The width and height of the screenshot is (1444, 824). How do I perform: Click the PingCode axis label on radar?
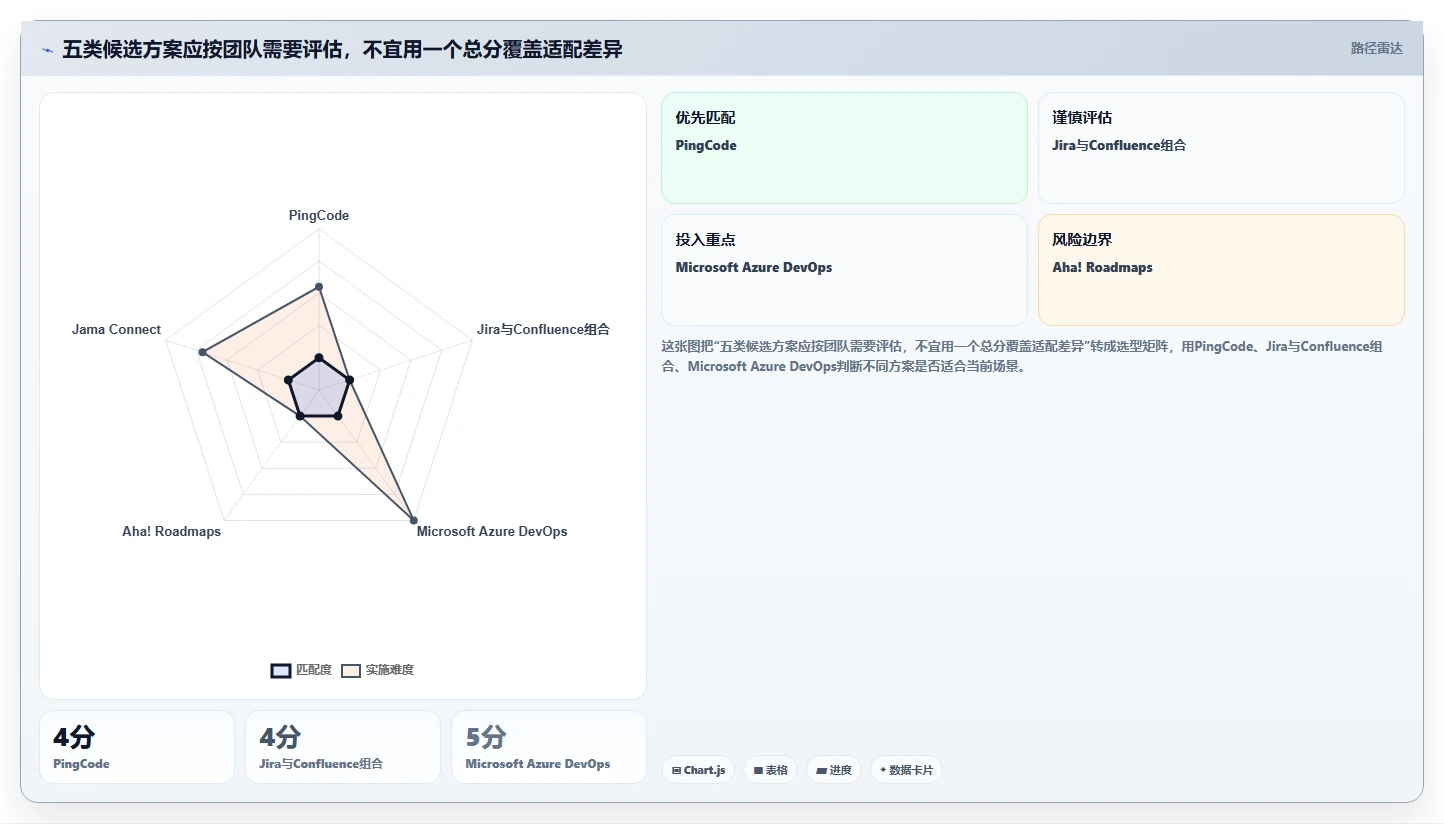click(x=319, y=215)
